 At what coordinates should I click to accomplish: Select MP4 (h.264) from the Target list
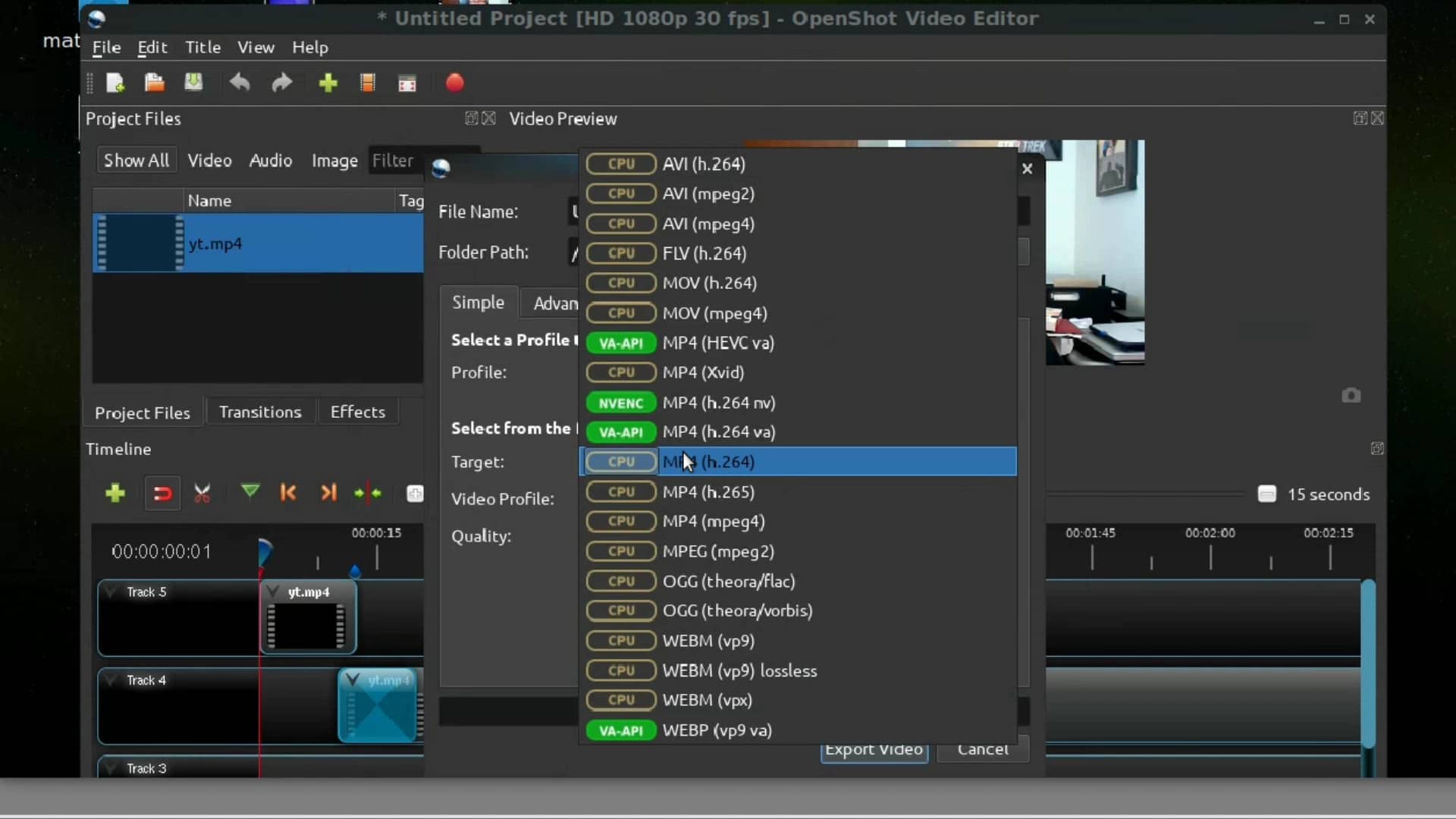796,462
